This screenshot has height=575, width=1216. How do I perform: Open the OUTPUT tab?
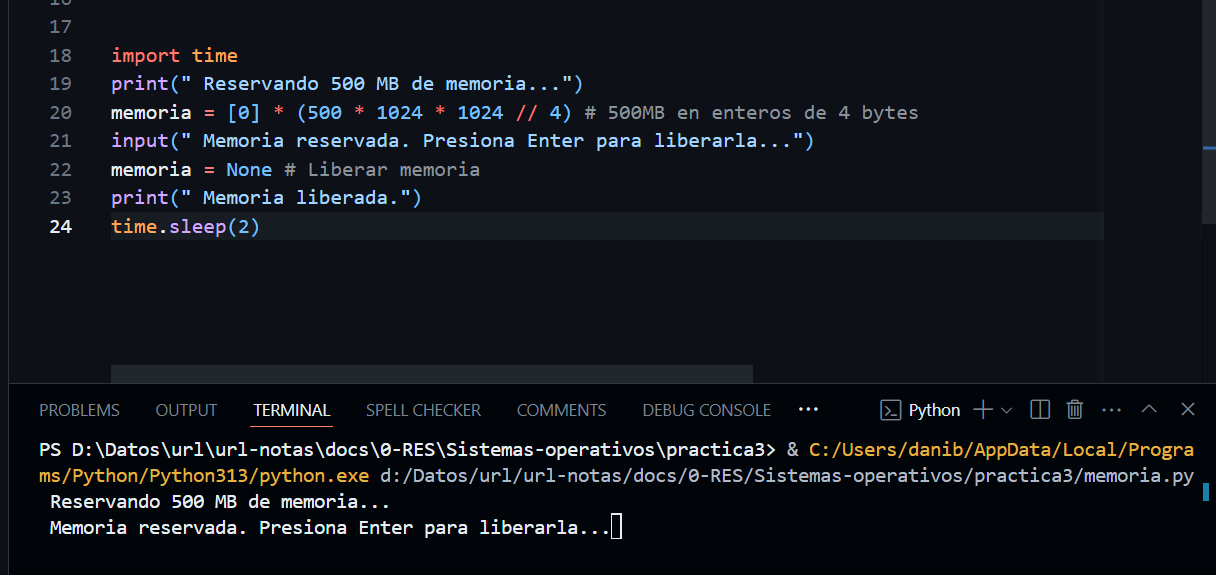(x=186, y=410)
